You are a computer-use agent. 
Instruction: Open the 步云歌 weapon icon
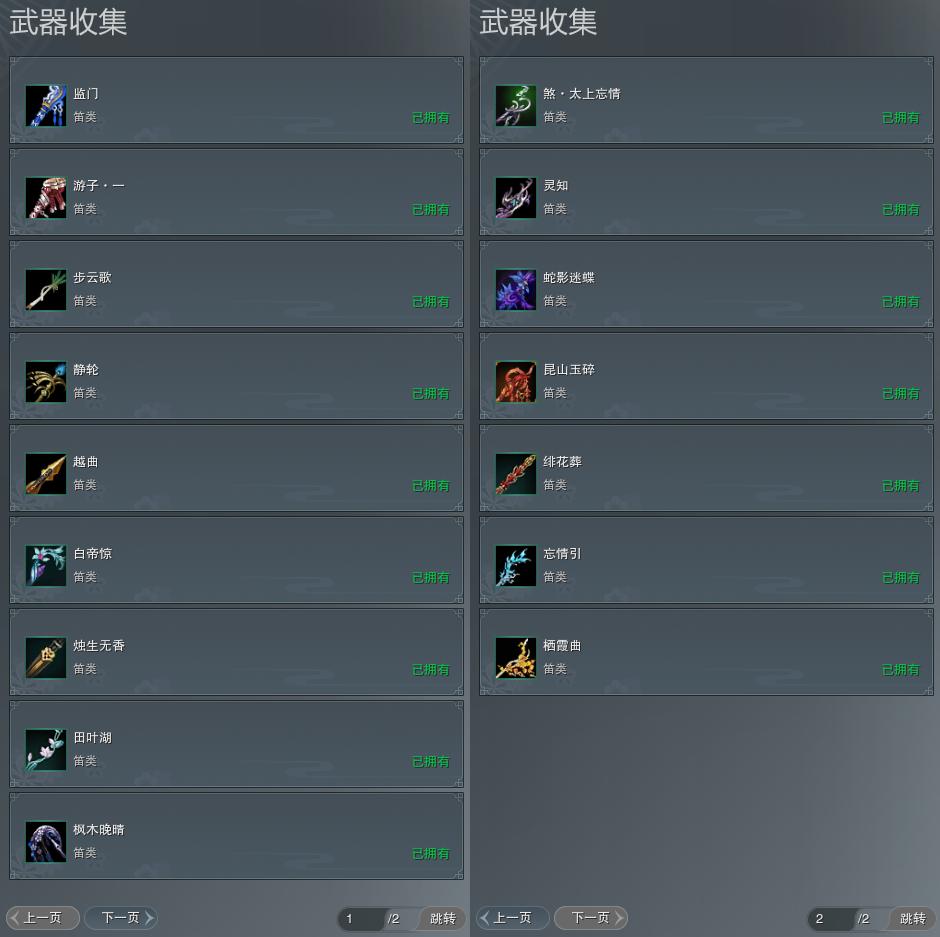46,290
